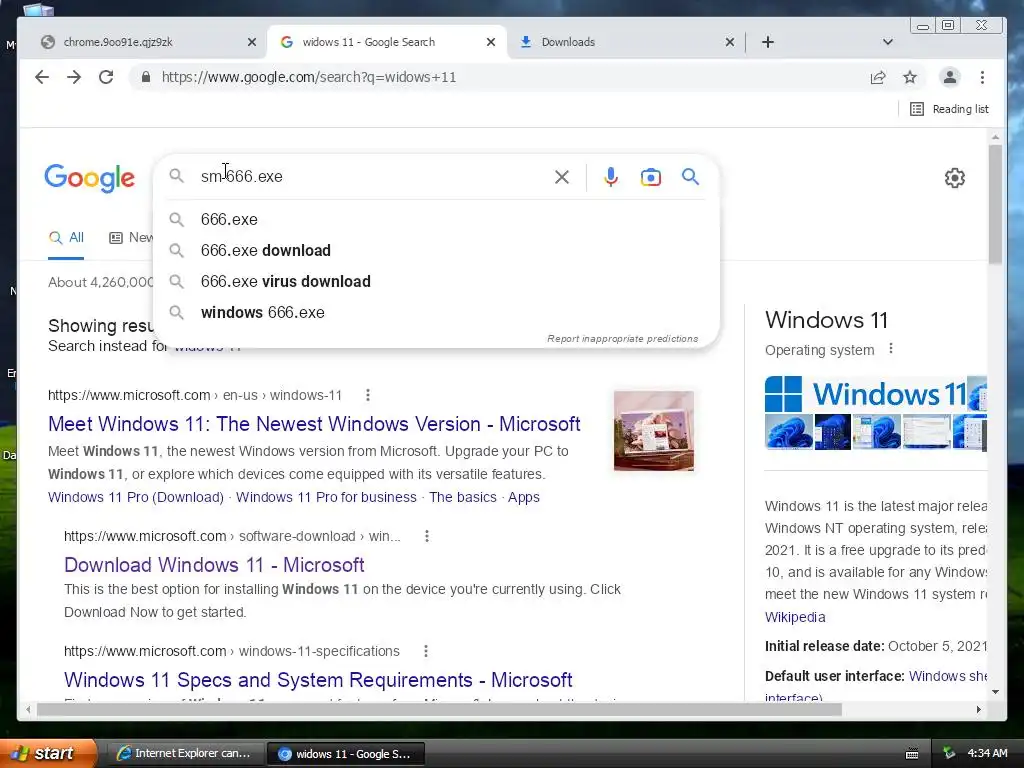Expand the tab search chevron

point(888,42)
